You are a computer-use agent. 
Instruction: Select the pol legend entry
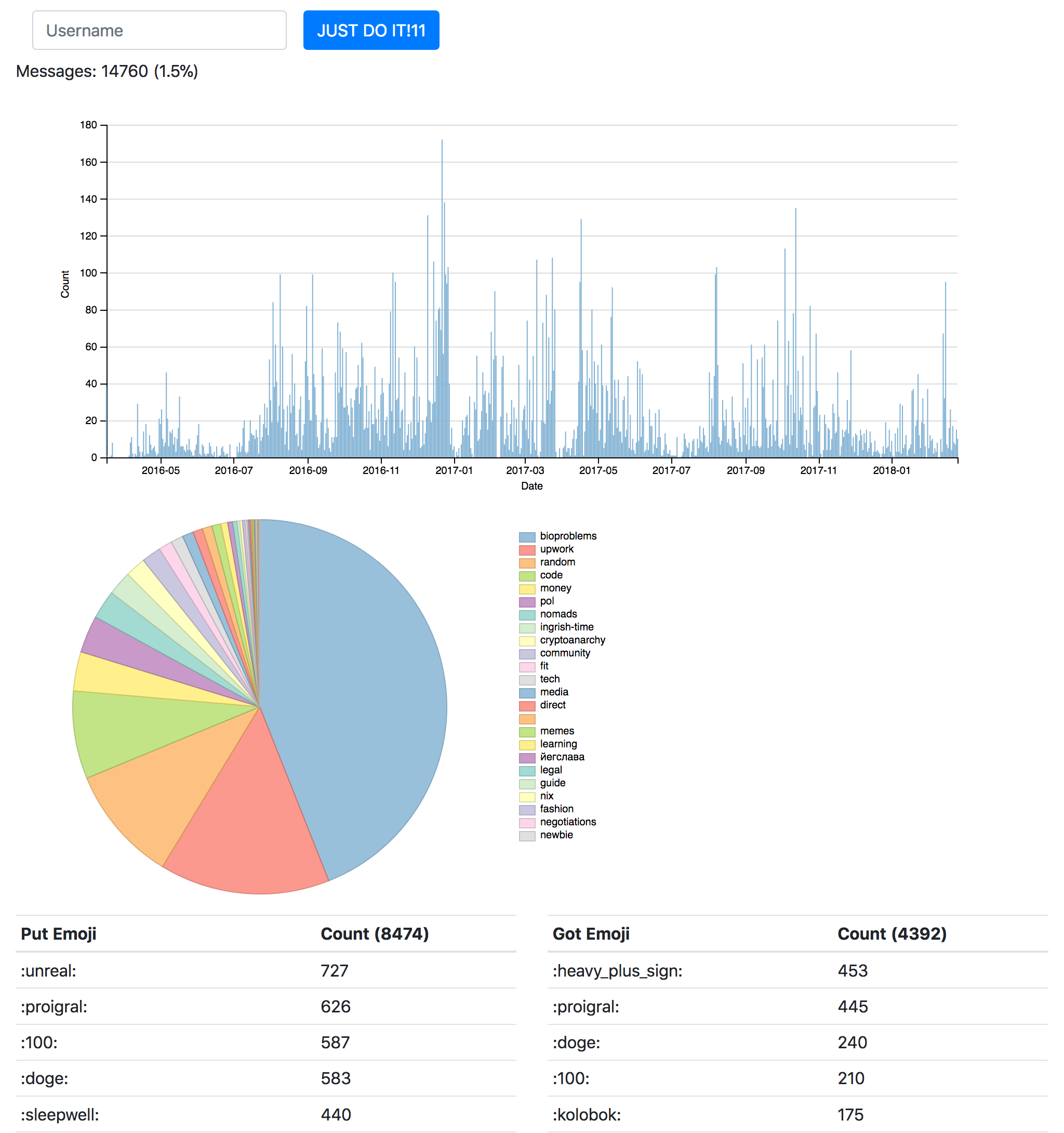pyautogui.click(x=546, y=601)
